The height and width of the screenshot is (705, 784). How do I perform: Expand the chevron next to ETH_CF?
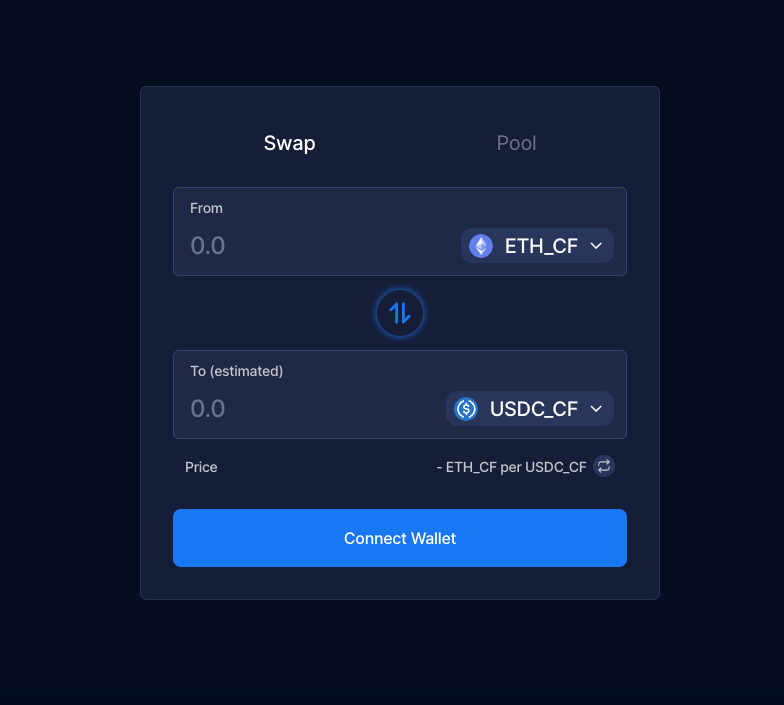pos(596,246)
